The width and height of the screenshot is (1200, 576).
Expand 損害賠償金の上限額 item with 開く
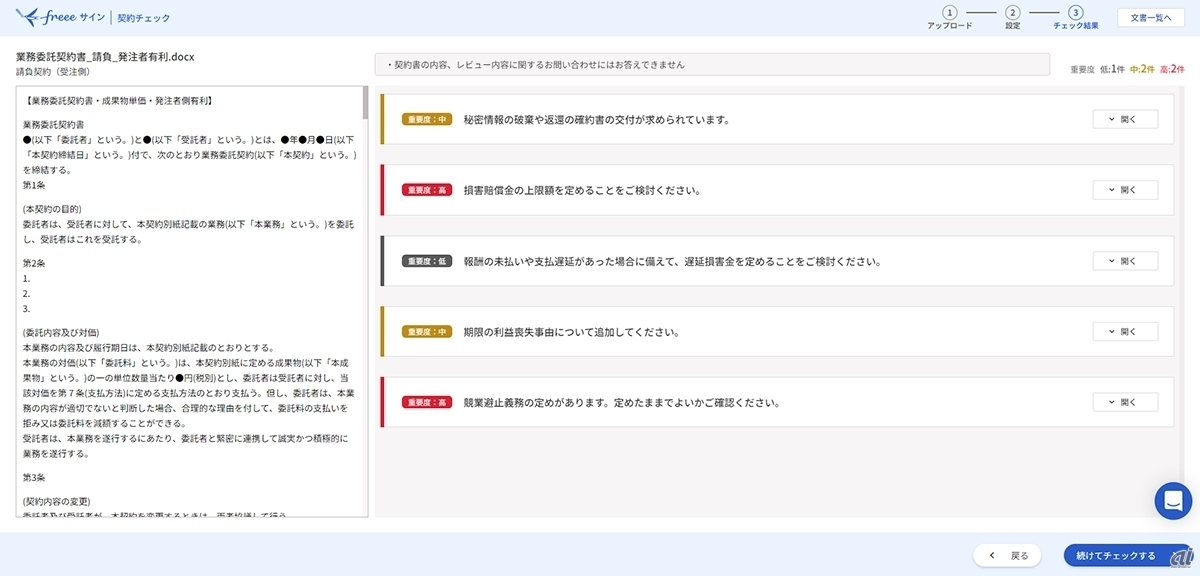(x=1125, y=190)
